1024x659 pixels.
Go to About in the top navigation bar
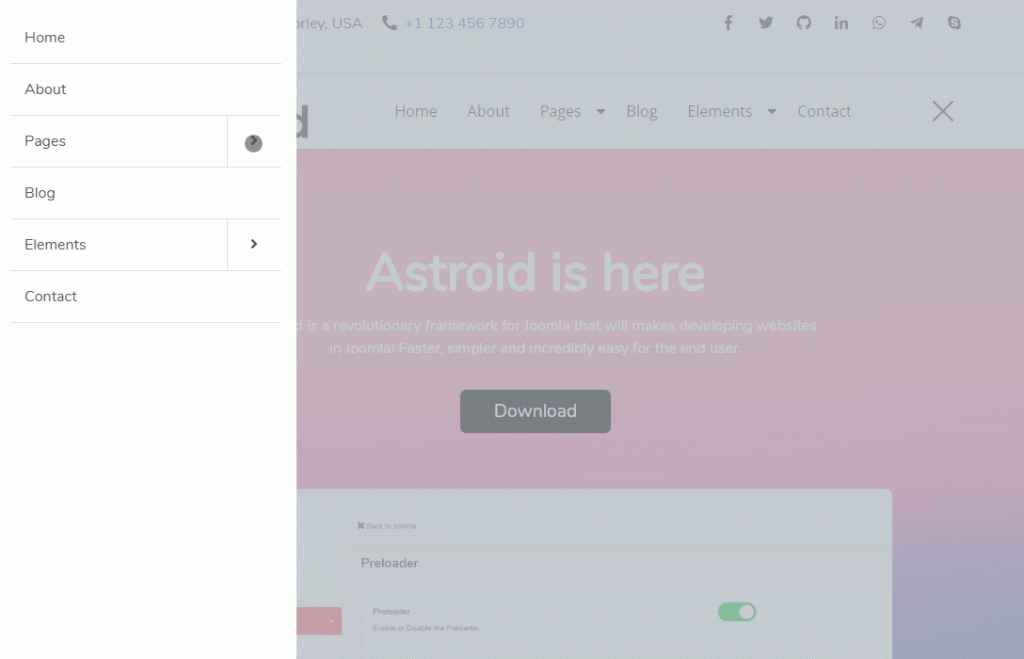pyautogui.click(x=488, y=112)
